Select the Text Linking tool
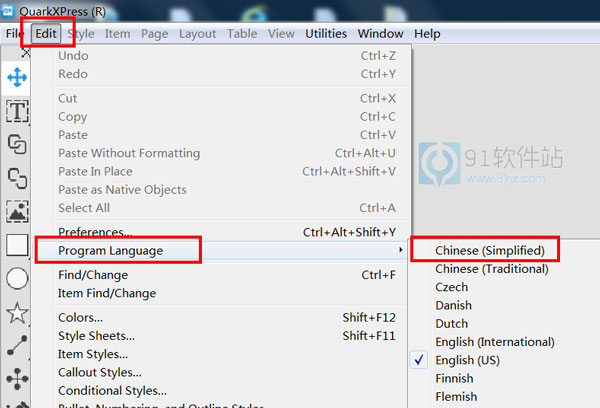600x408 pixels. [17, 144]
